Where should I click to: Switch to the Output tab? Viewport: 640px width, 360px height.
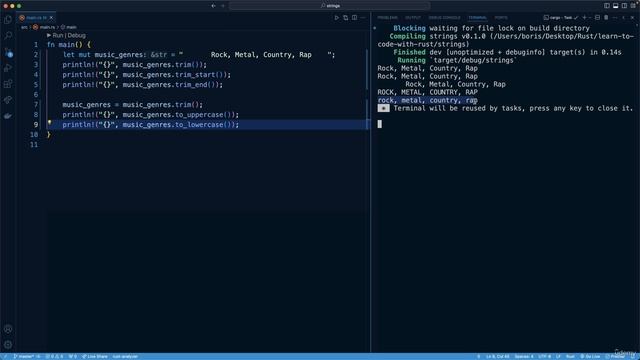click(413, 18)
